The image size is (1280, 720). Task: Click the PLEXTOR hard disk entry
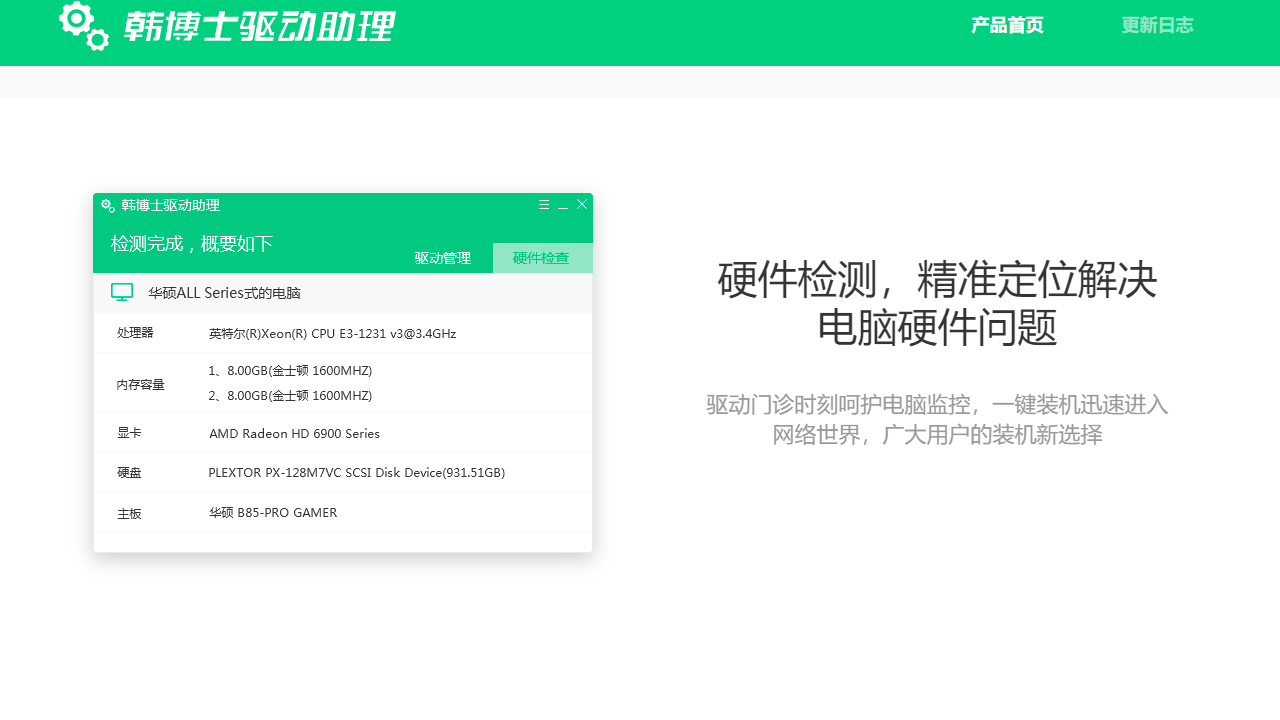click(357, 472)
